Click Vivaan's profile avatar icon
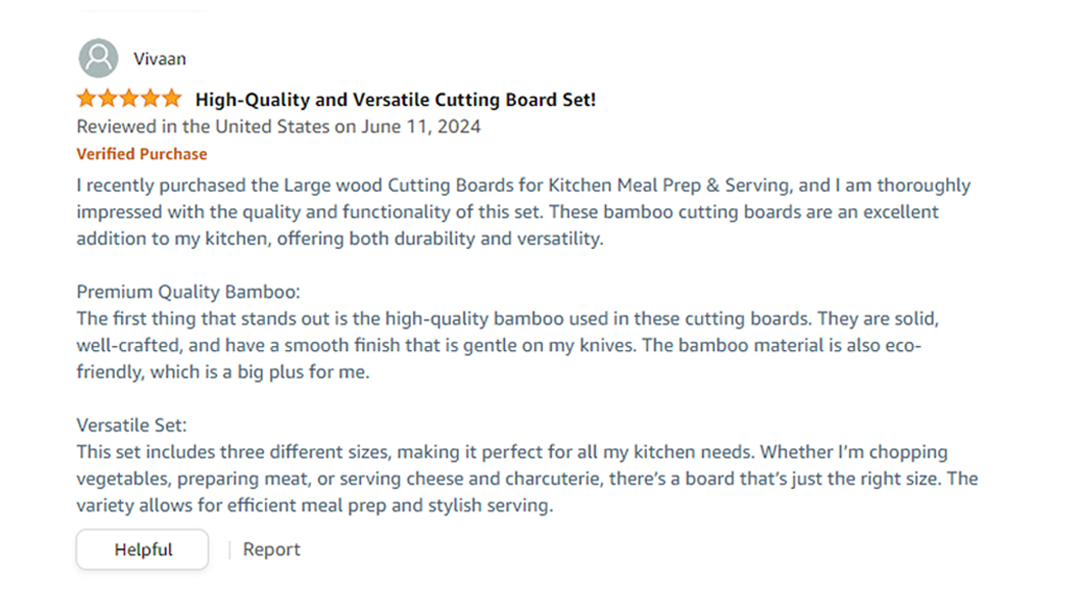The width and height of the screenshot is (1080, 608). coord(98,58)
